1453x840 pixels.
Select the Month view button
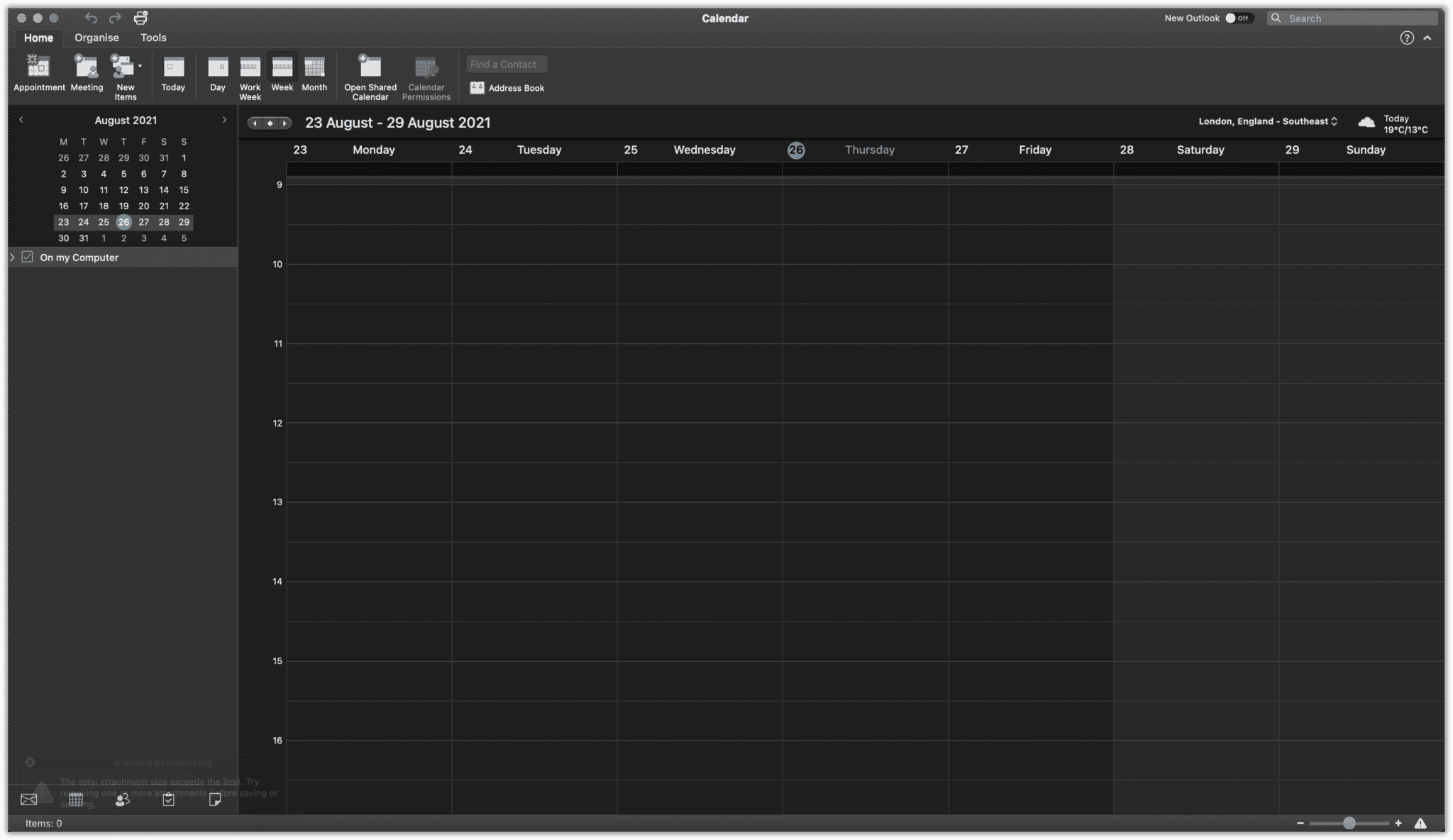[314, 74]
